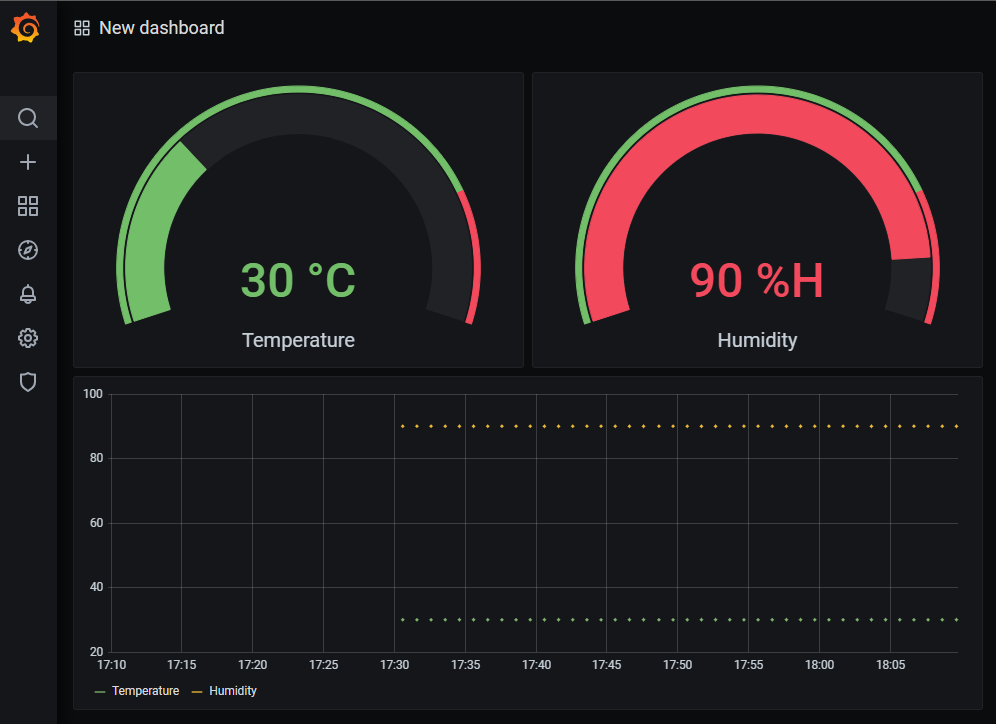
Task: Click the 17:45 time axis label
Action: [607, 665]
